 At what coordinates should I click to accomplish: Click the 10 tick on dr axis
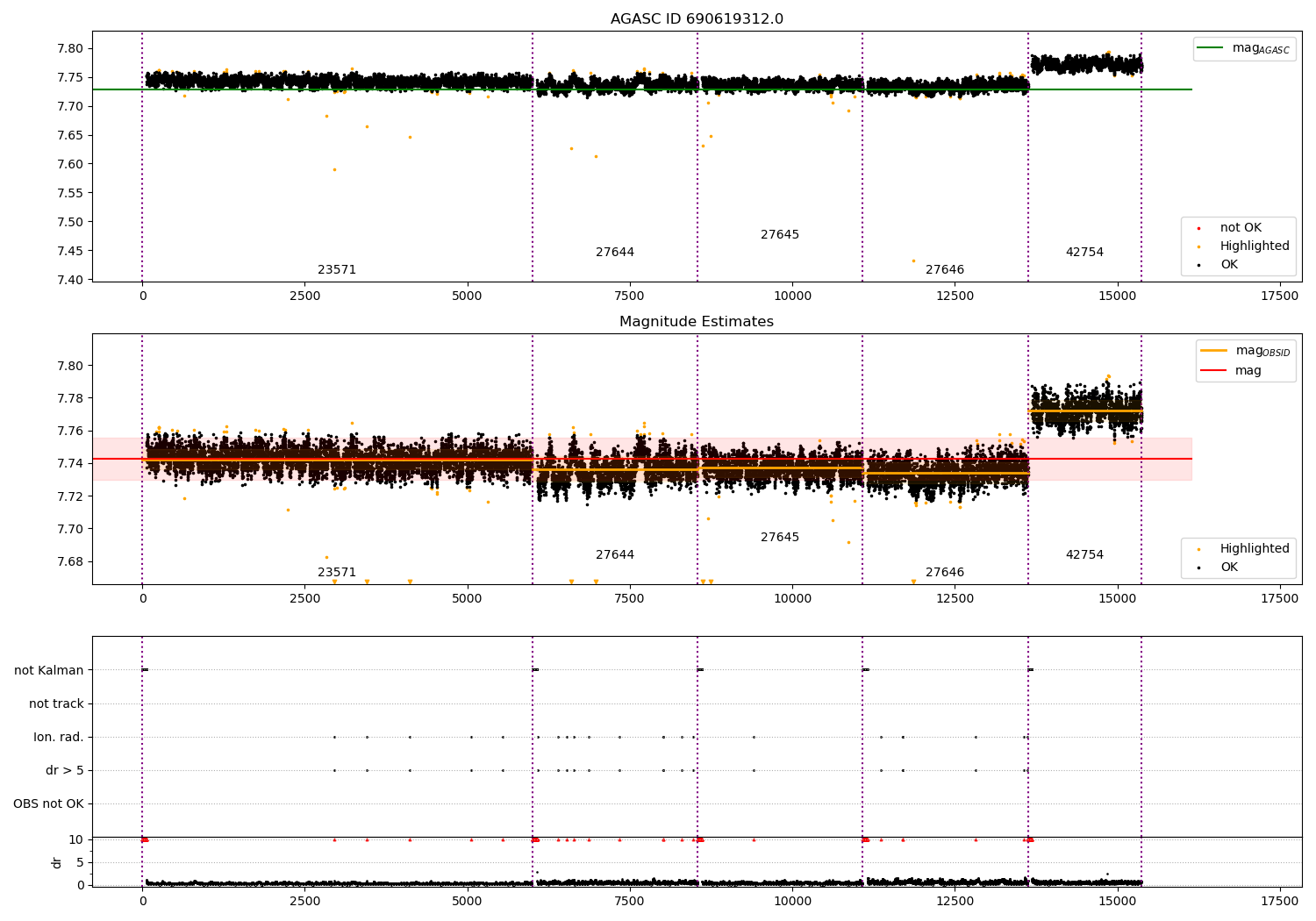[x=76, y=839]
